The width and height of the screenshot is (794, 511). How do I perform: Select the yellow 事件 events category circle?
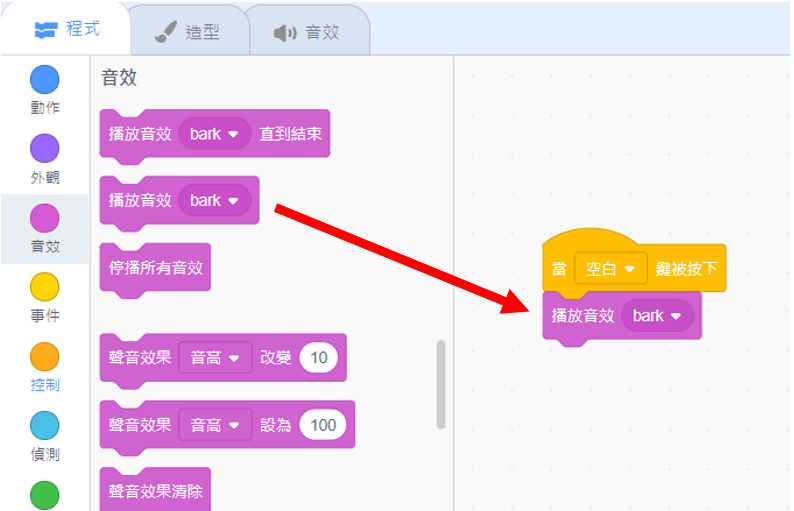click(x=45, y=287)
